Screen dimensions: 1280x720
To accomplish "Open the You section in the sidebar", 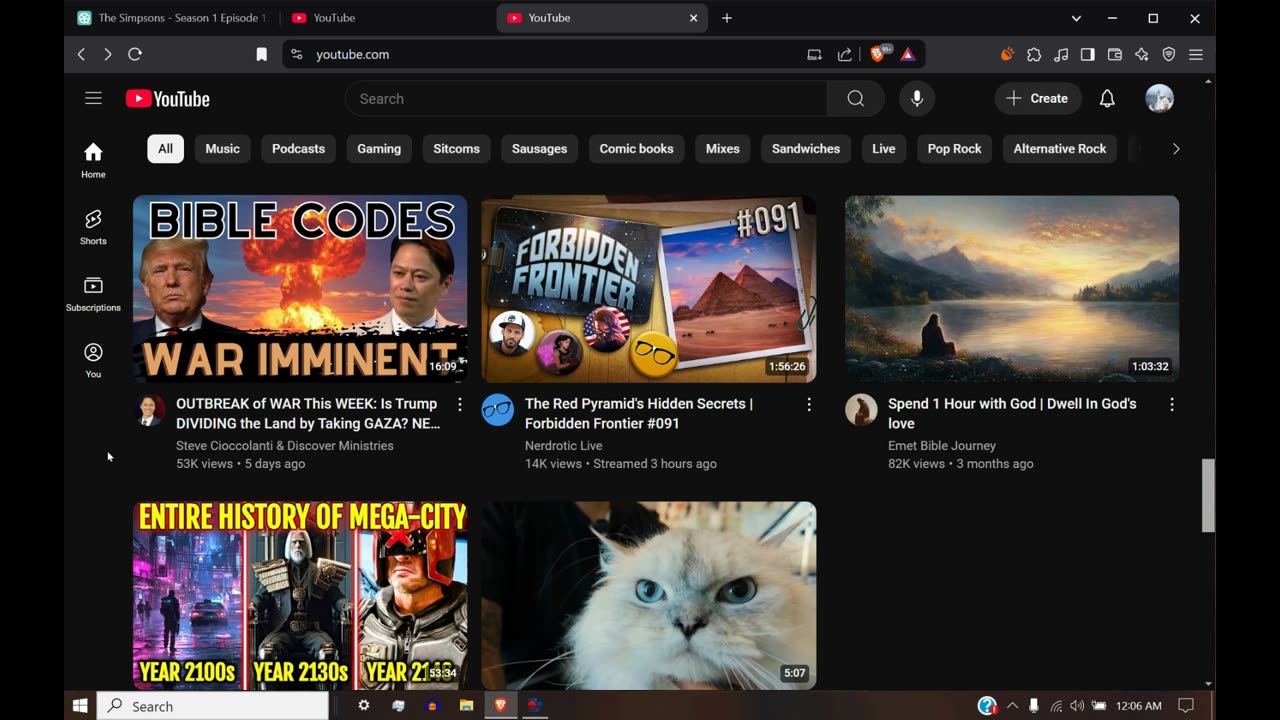I will pos(93,360).
